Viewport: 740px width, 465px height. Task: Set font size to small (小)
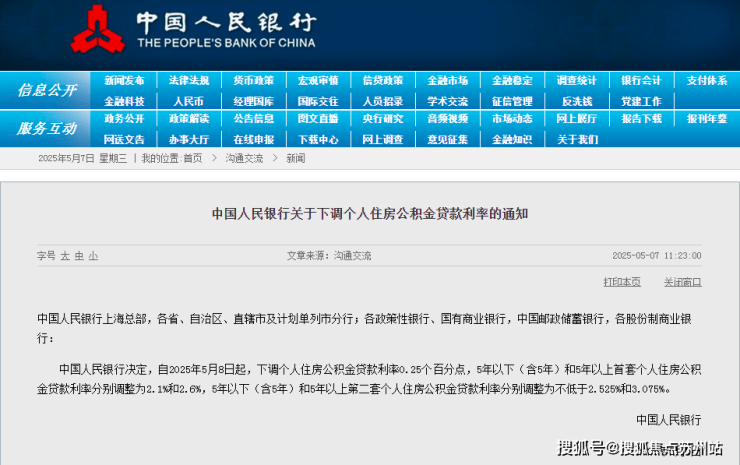pyautogui.click(x=93, y=256)
